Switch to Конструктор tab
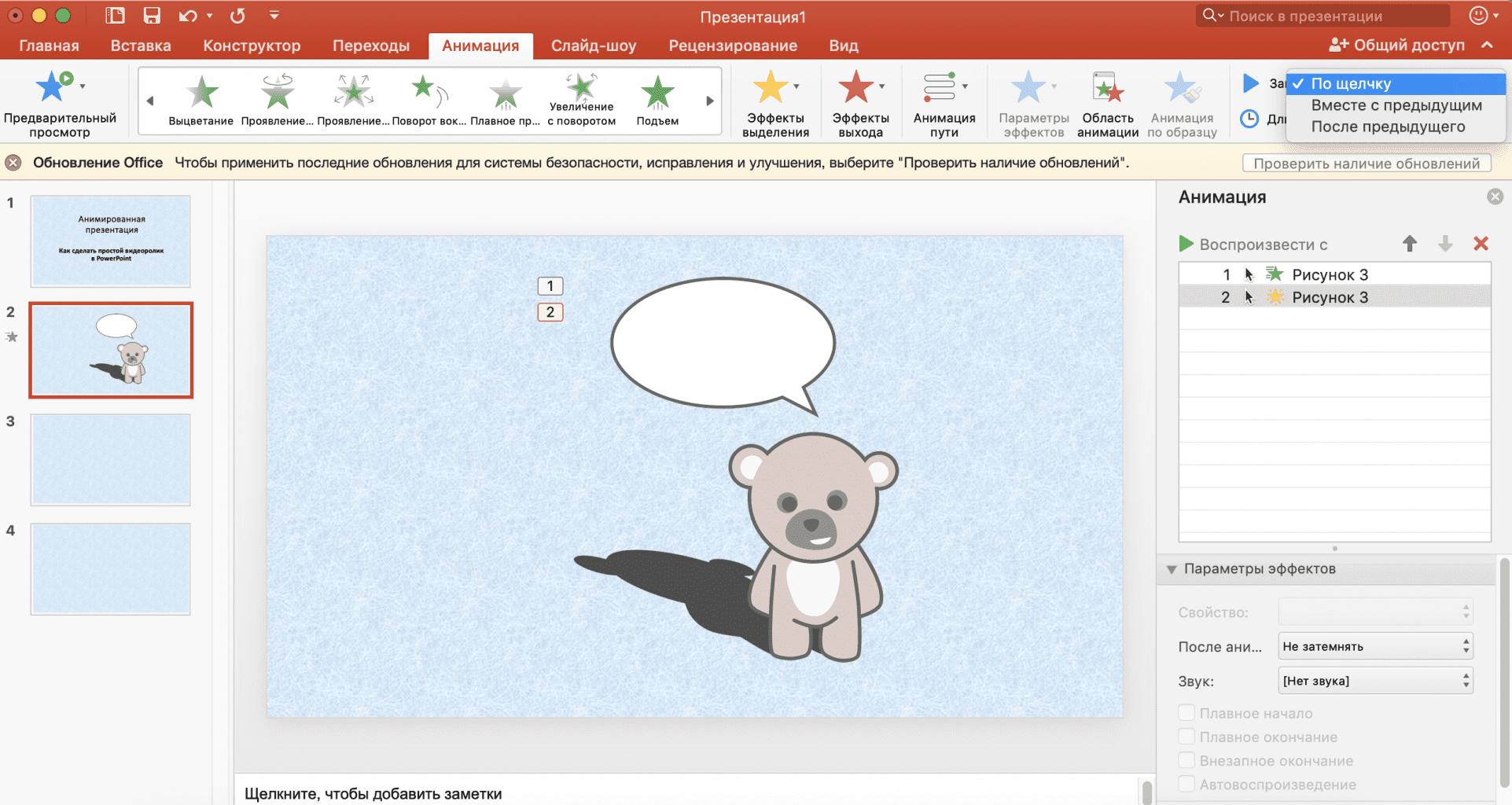This screenshot has height=805, width=1512. point(252,46)
